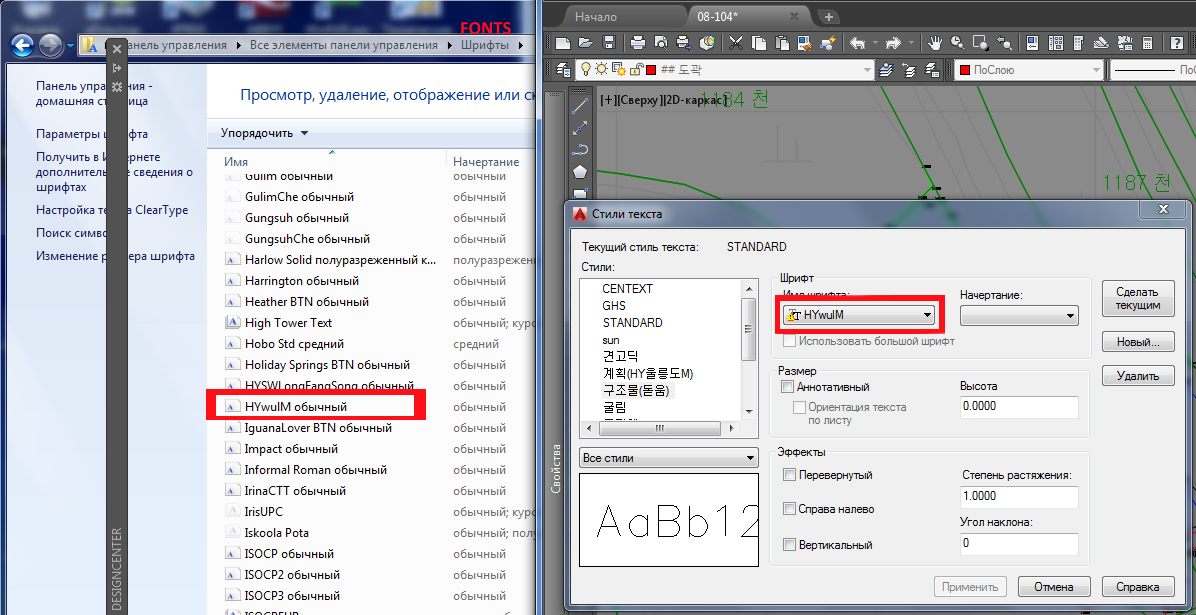The width and height of the screenshot is (1196, 615).
Task: Click the Шрифты breadcrumb in address bar
Action: [484, 45]
